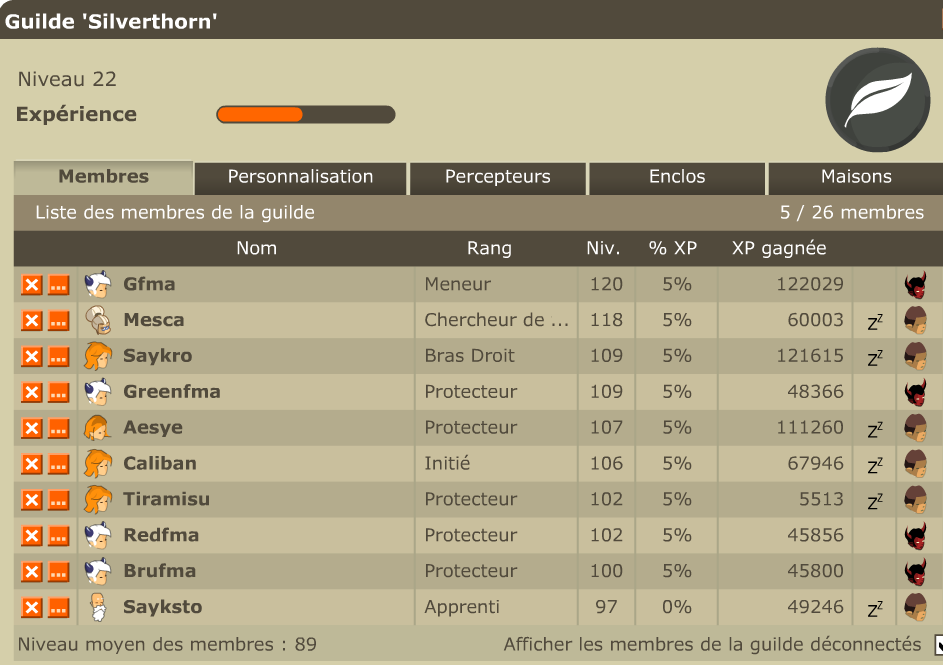Sort members by the 'XP gagnée' column header
This screenshot has width=943, height=667.
click(x=779, y=248)
